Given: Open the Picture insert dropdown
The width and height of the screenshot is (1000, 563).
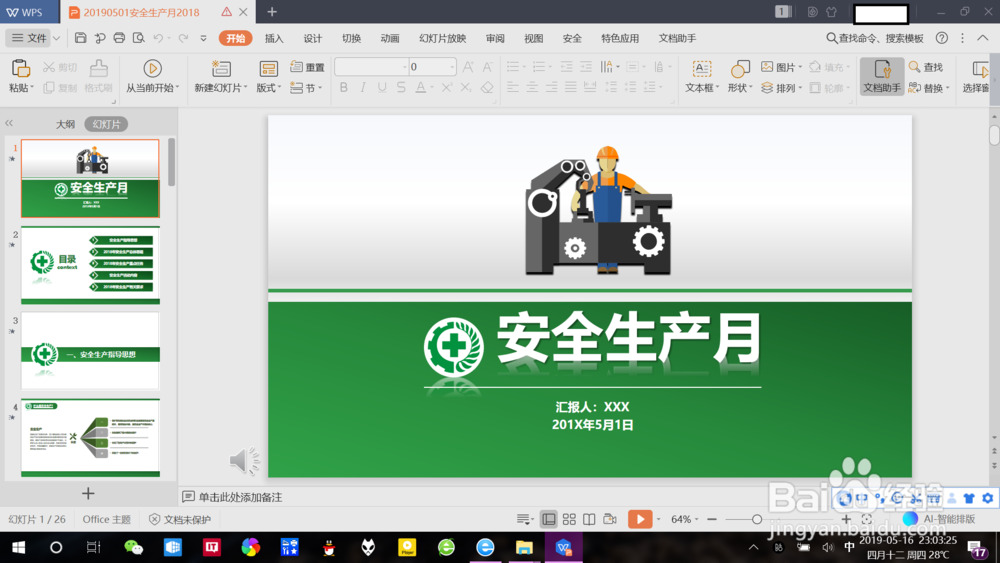Looking at the screenshot, I should tap(781, 67).
